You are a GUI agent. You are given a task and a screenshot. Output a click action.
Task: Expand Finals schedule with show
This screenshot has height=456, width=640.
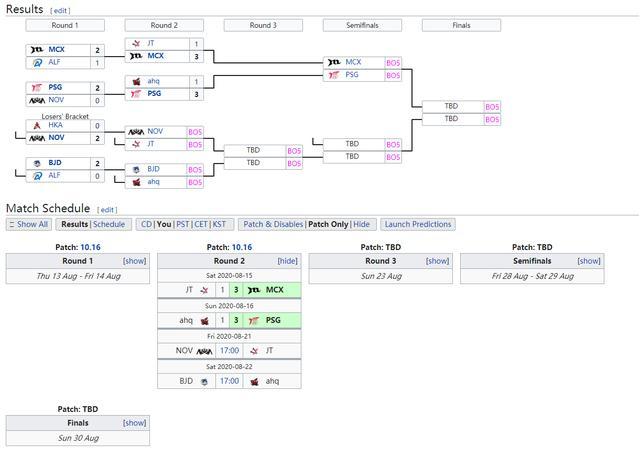coord(134,423)
